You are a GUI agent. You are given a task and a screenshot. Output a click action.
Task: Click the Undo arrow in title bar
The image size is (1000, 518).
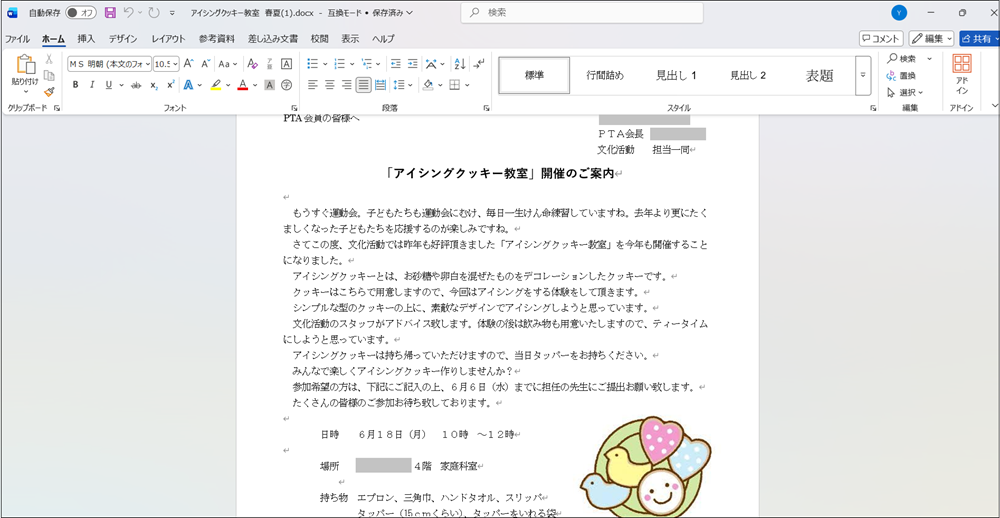pyautogui.click(x=129, y=12)
